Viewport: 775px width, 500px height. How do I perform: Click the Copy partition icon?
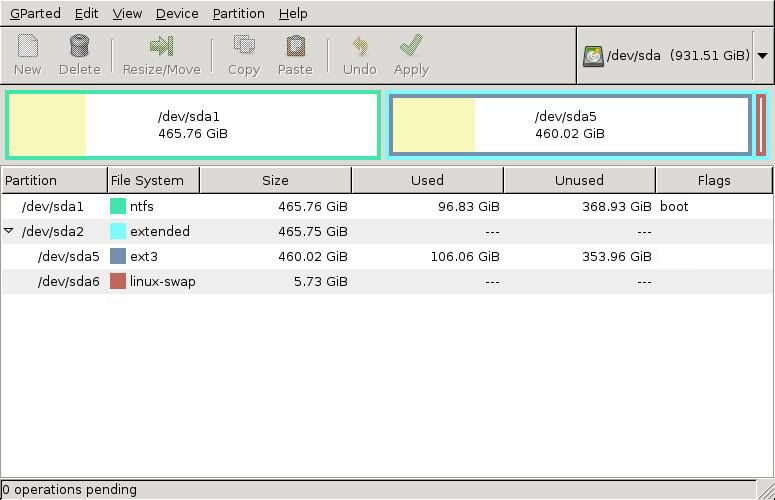pos(244,46)
